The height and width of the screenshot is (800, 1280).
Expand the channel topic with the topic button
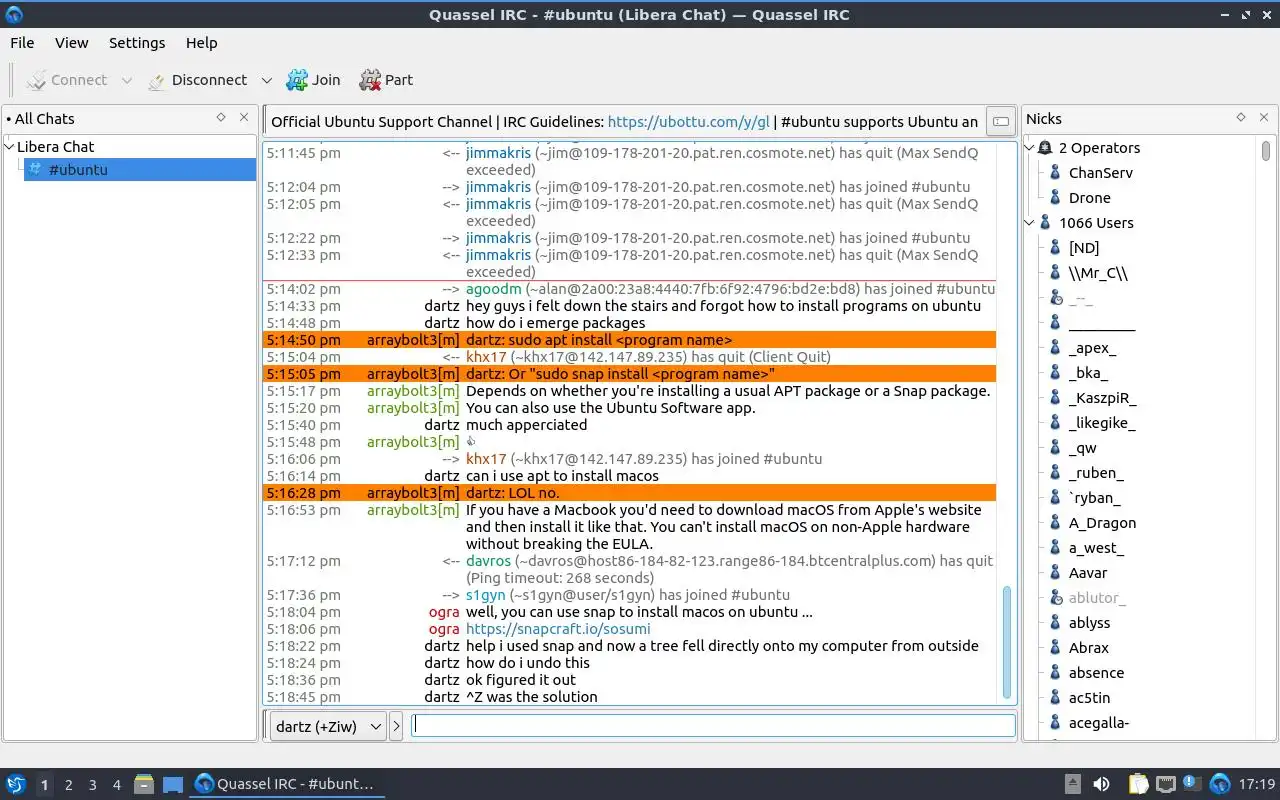pyautogui.click(x=999, y=122)
